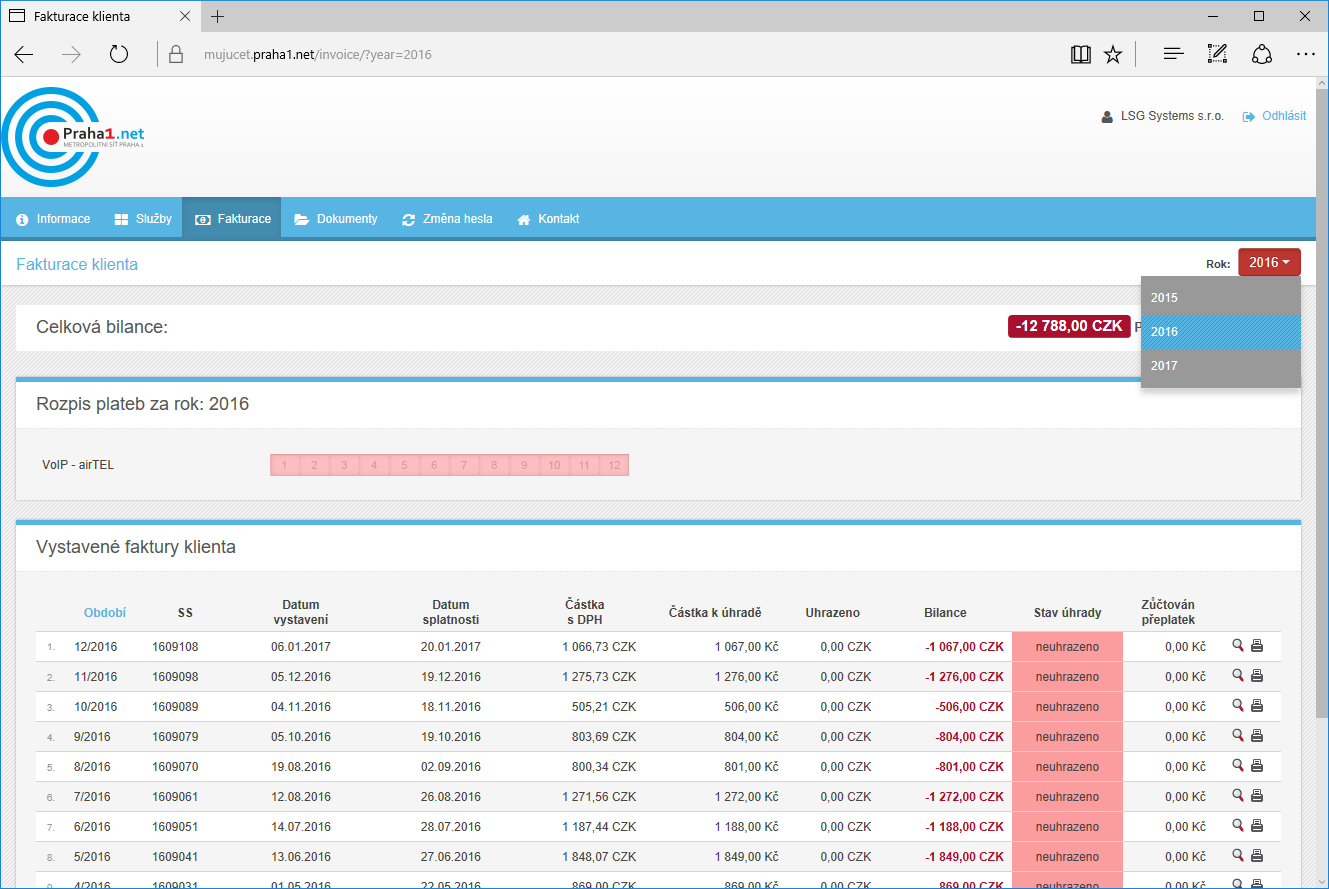
Task: Click neuhrazeno status for 12/2016
Action: tap(1067, 647)
